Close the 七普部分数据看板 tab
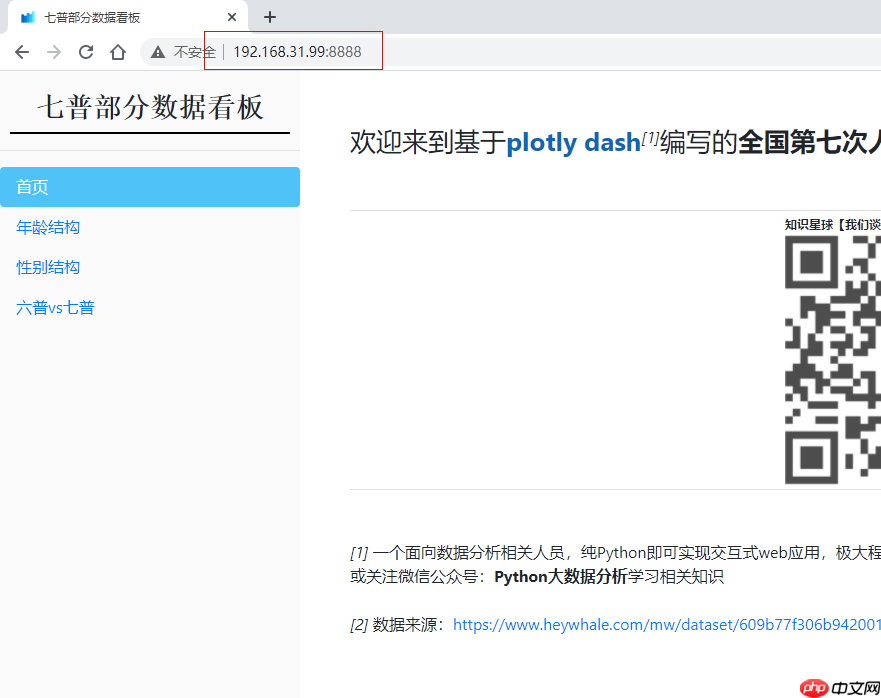The height and width of the screenshot is (698, 881). [231, 16]
